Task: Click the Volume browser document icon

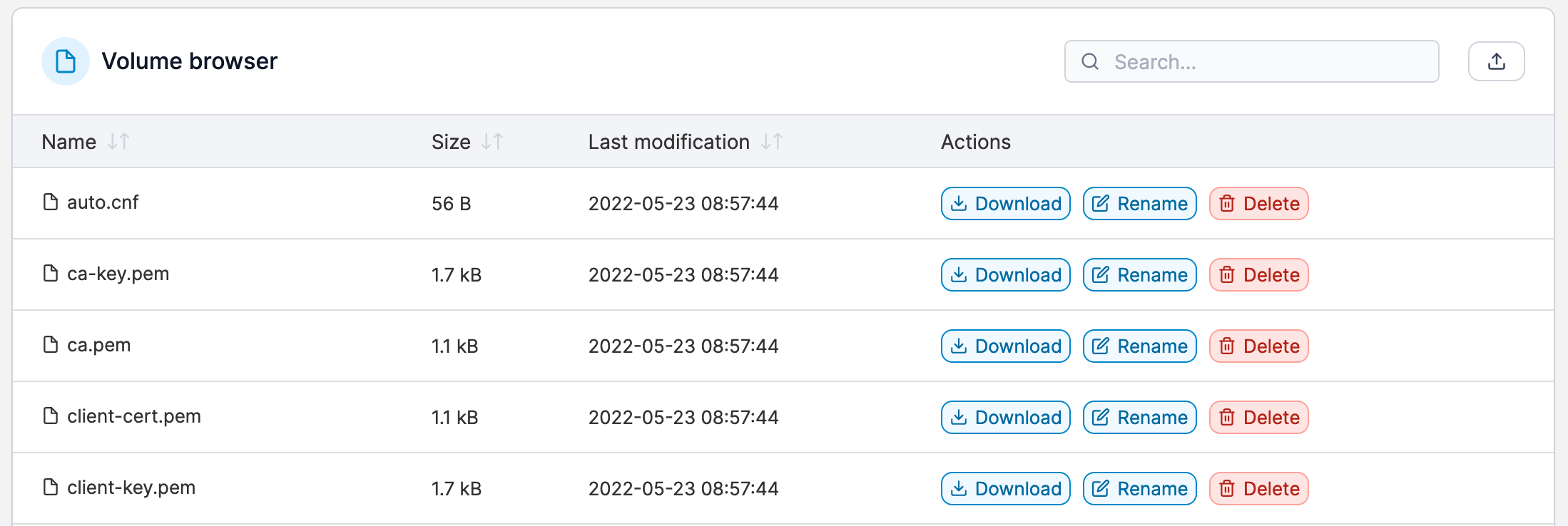Action: coord(66,61)
